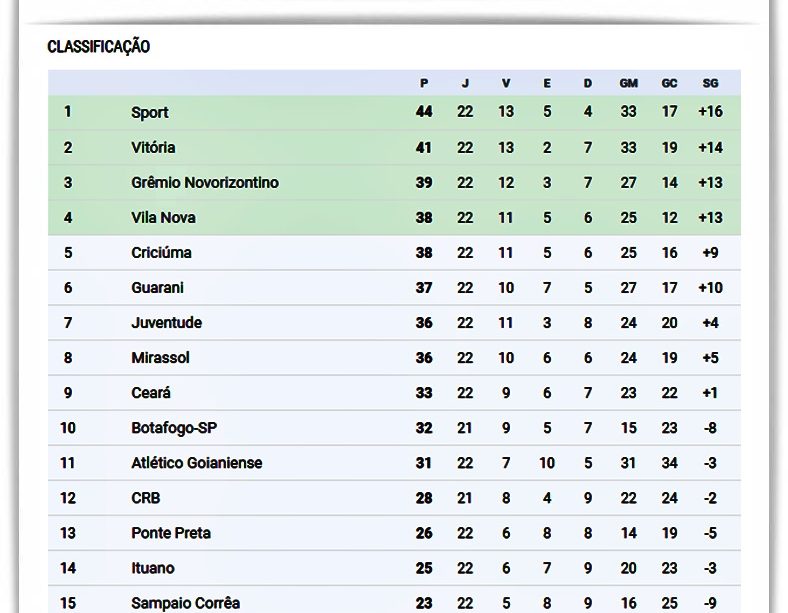Click the Sport team name
The width and height of the screenshot is (788, 613).
click(150, 112)
